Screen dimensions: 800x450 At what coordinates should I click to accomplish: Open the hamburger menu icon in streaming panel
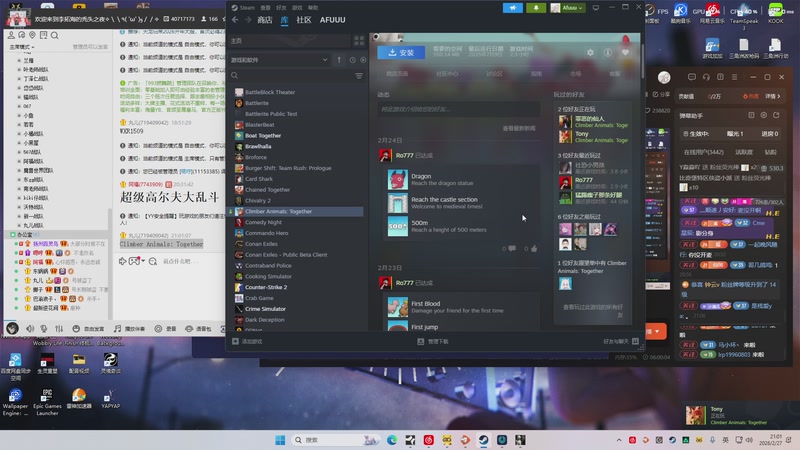[734, 77]
